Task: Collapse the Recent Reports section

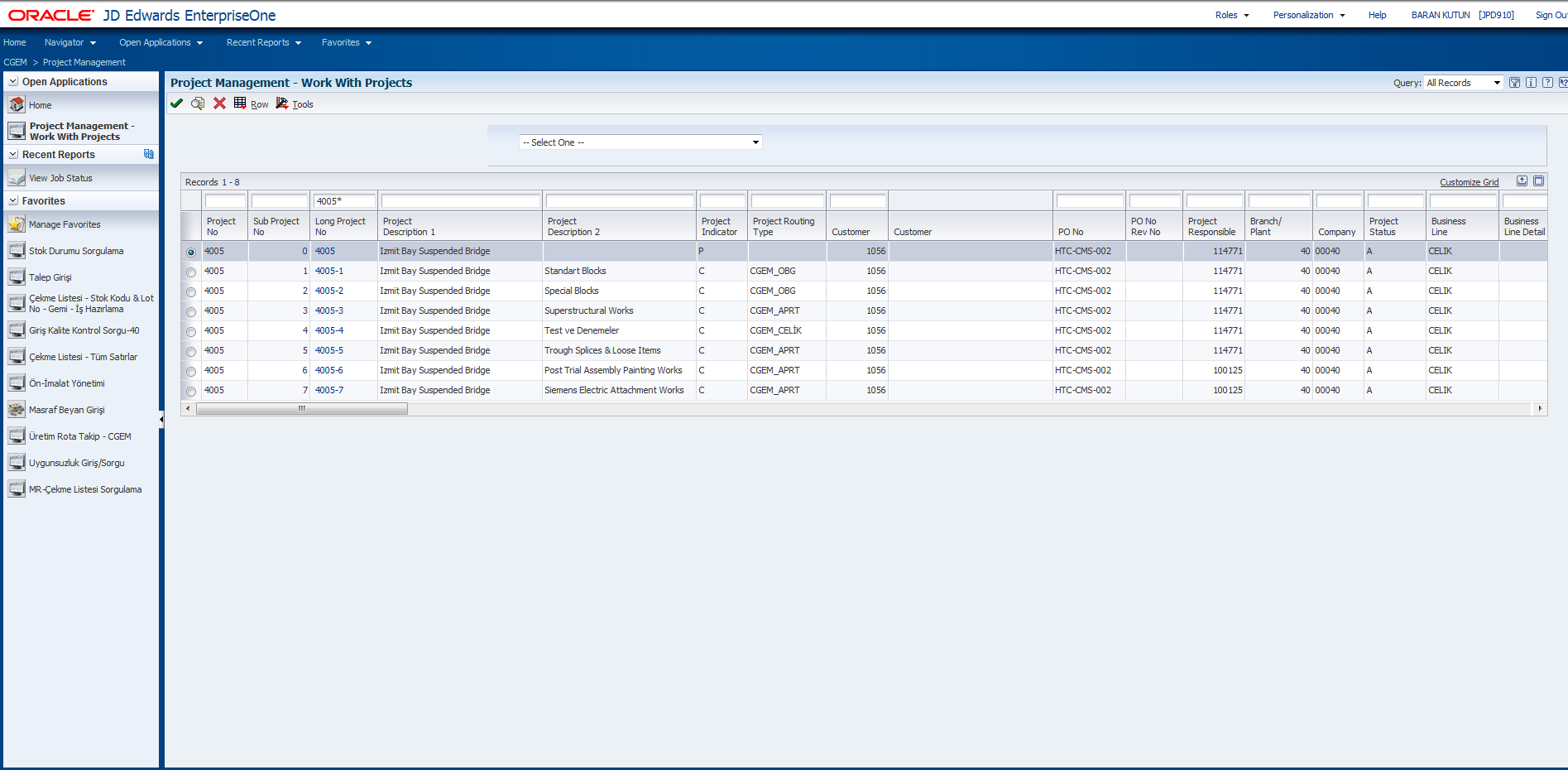Action: [13, 154]
